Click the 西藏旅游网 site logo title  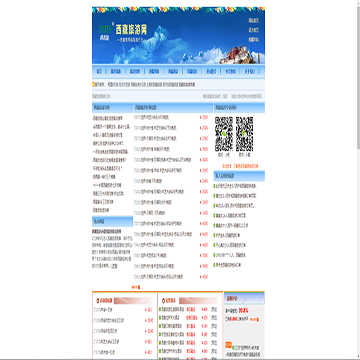click(131, 30)
